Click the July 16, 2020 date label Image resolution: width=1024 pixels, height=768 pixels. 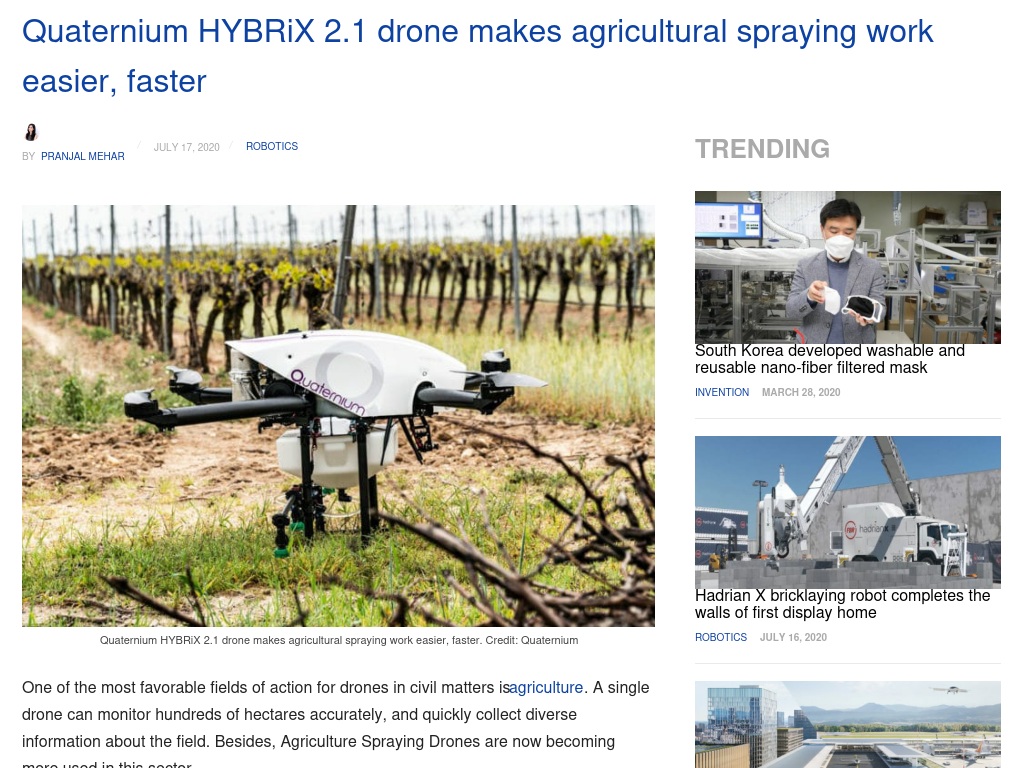point(793,637)
